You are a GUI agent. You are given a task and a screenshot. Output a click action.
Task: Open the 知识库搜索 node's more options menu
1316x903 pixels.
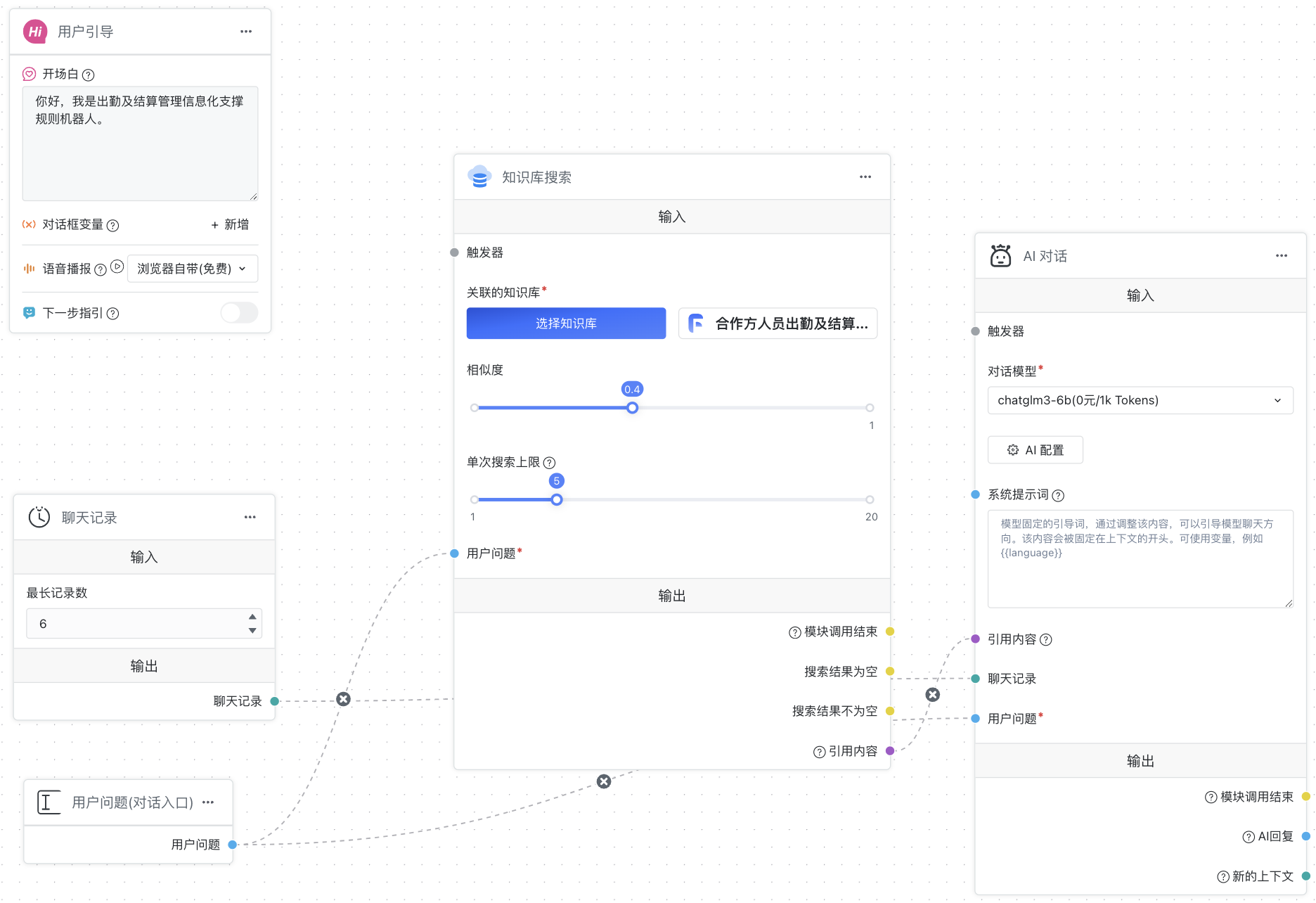pos(865,177)
